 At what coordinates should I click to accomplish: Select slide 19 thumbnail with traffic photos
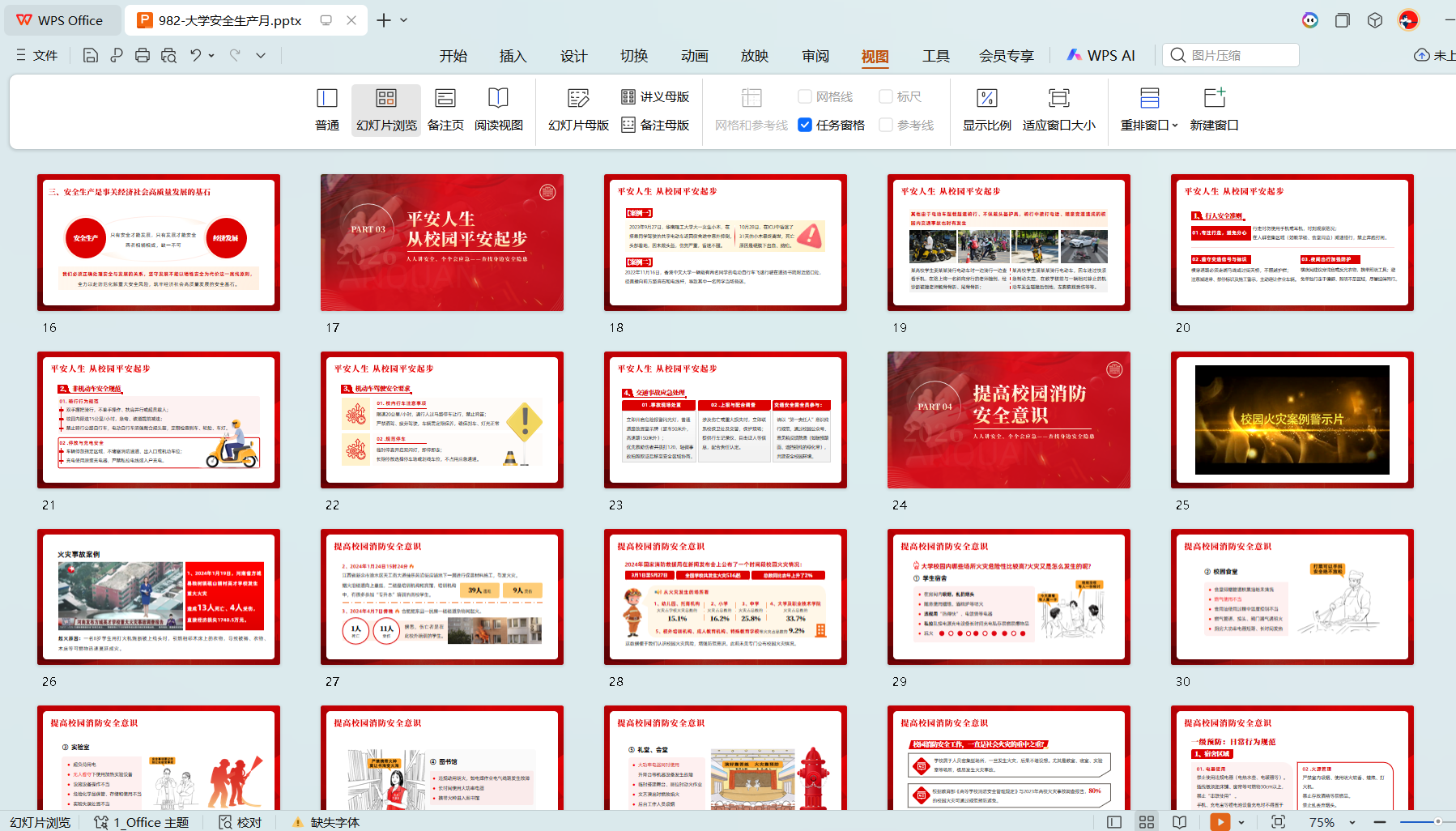[x=1009, y=242]
